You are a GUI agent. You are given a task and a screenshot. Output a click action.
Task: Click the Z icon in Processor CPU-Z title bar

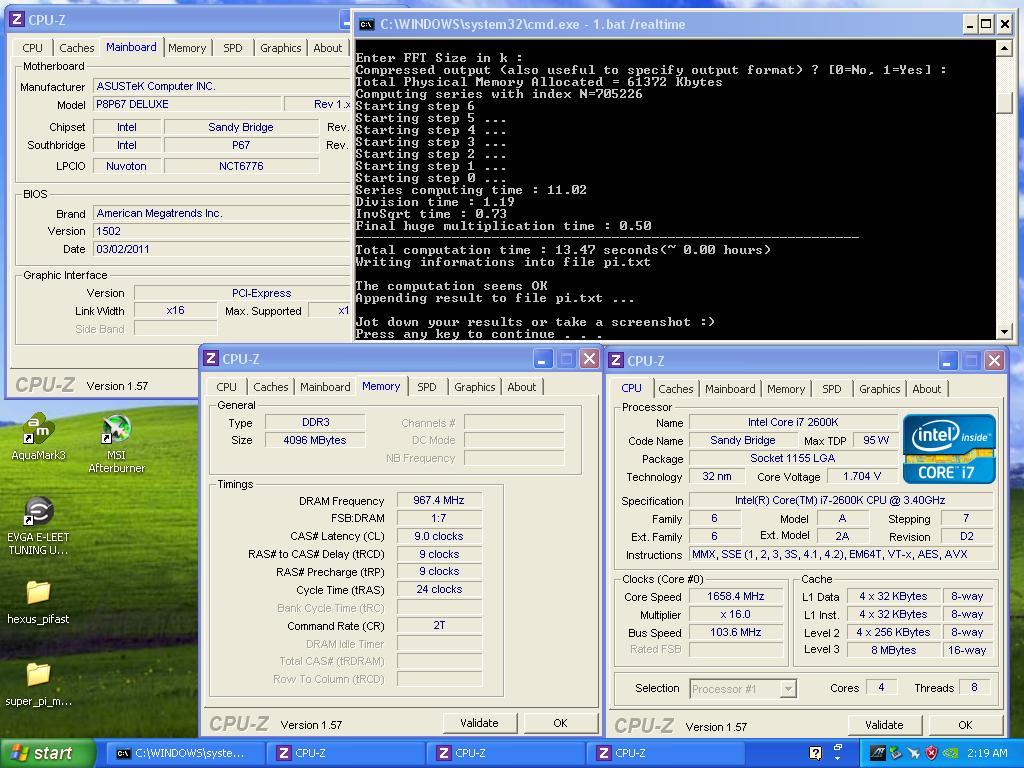616,360
